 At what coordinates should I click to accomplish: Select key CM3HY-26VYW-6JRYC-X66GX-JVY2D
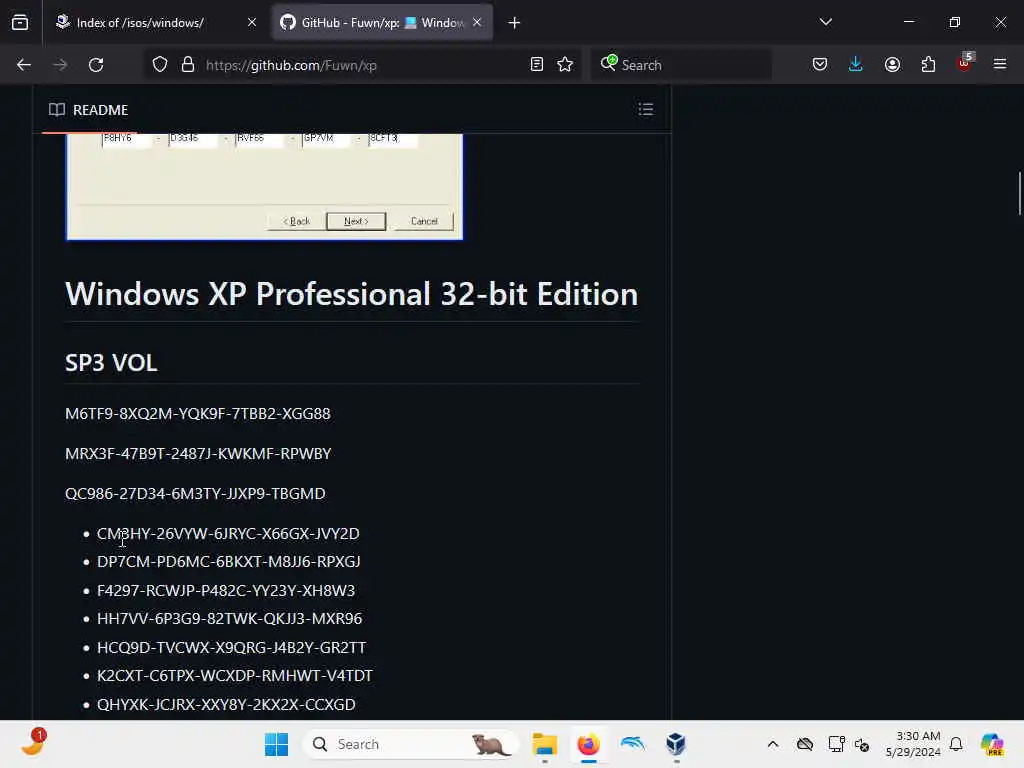pos(228,534)
